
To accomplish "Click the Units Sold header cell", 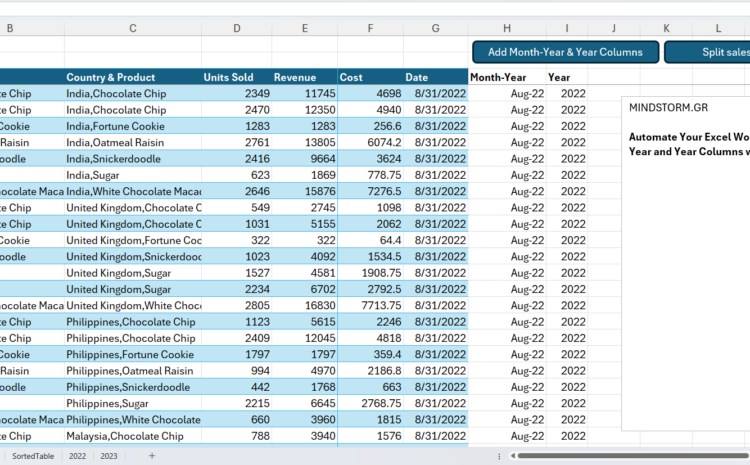I will (237, 77).
